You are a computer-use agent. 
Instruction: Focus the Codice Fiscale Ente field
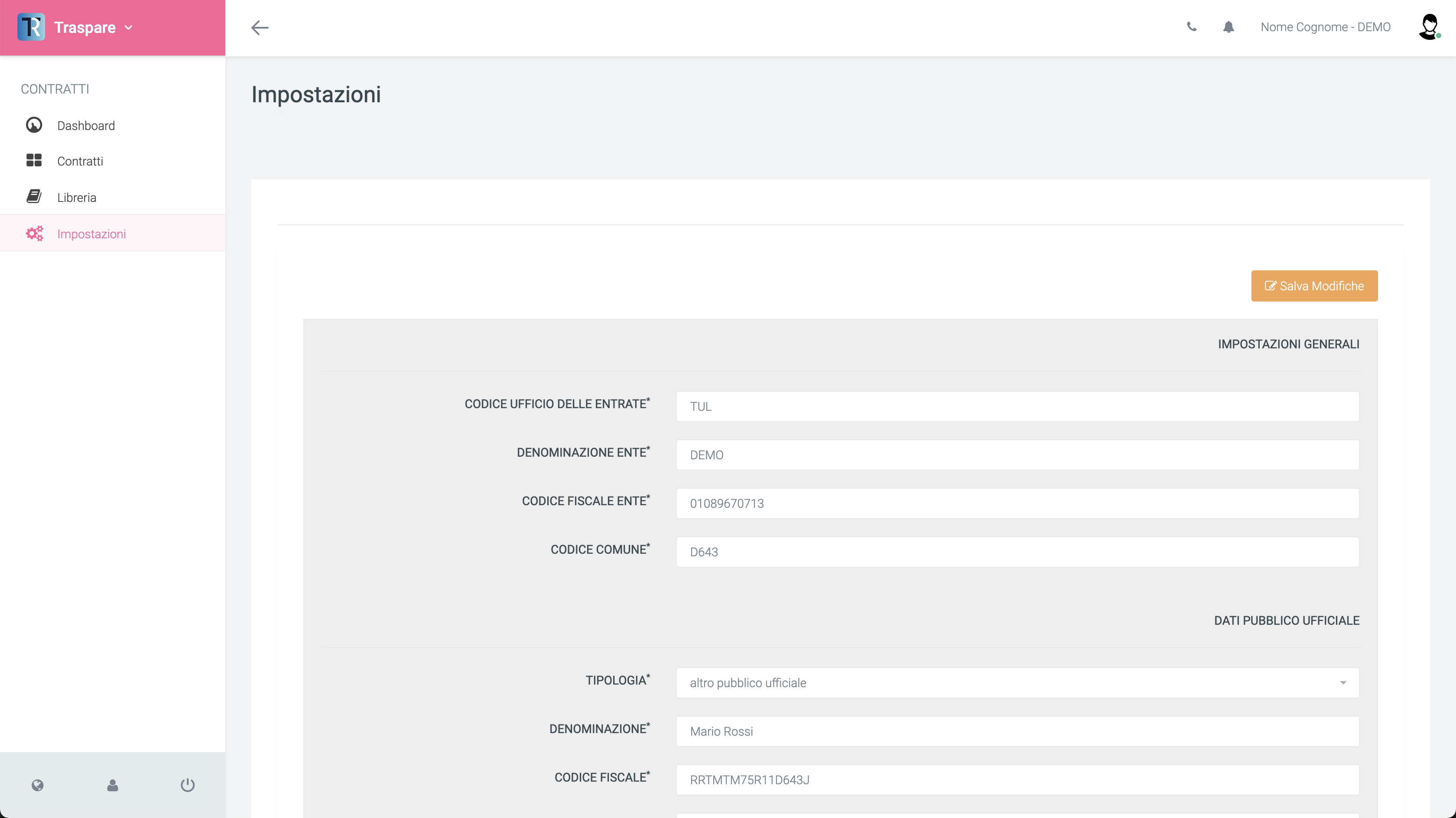[x=1017, y=503]
